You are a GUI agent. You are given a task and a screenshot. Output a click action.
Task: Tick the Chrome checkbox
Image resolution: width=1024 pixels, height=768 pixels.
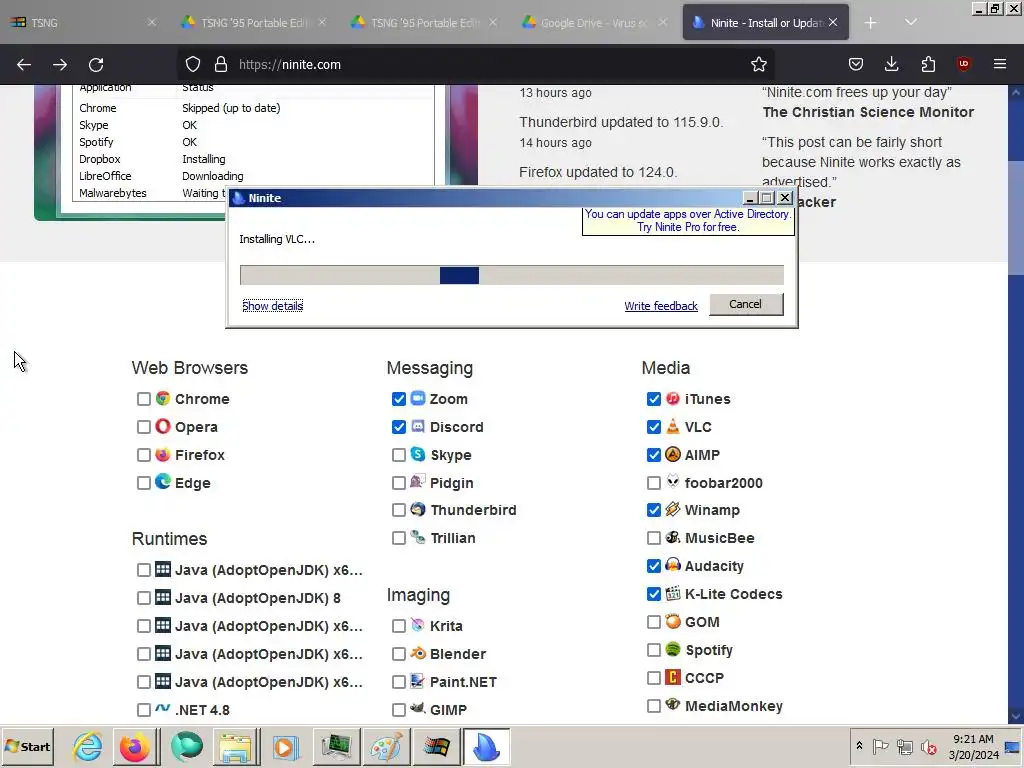click(x=144, y=399)
